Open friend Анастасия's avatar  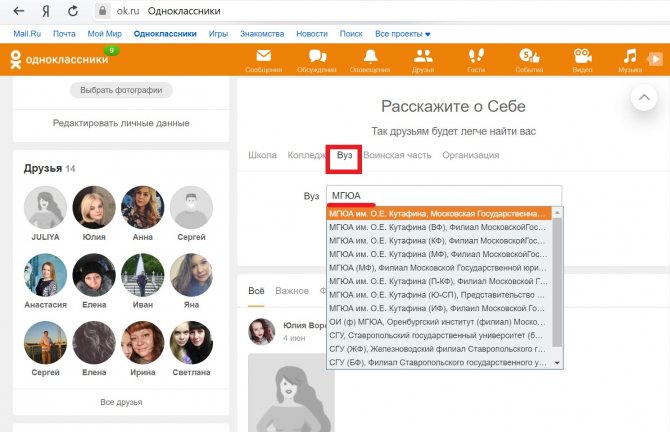tap(45, 275)
